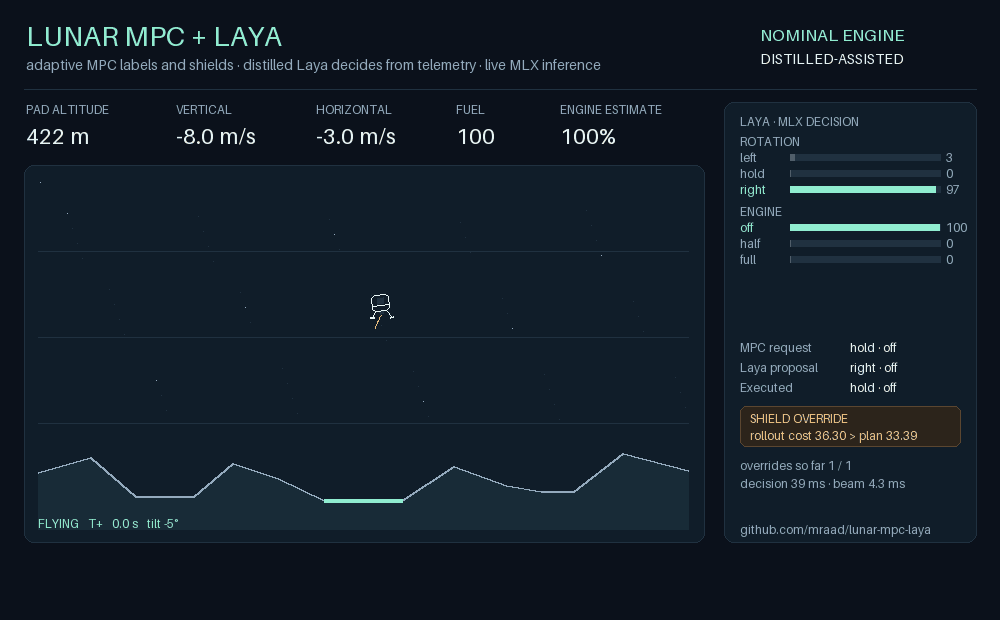1000x620 pixels.
Task: Click the engine 'half' probability bar
Action: tap(865, 244)
